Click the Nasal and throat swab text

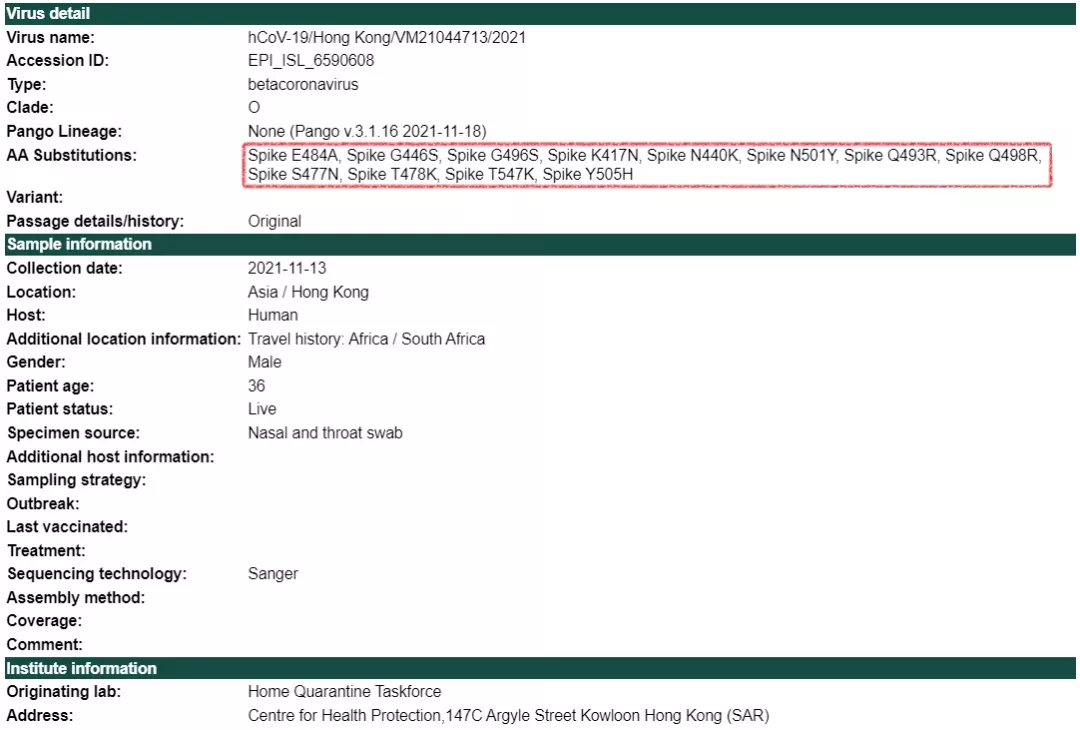[325, 432]
